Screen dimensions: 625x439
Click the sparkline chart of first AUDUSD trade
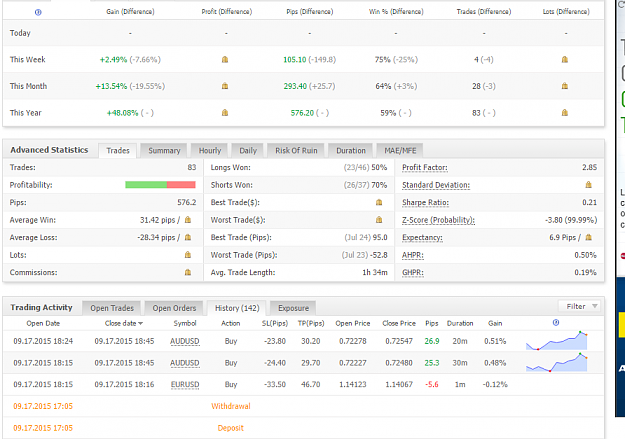coord(556,341)
